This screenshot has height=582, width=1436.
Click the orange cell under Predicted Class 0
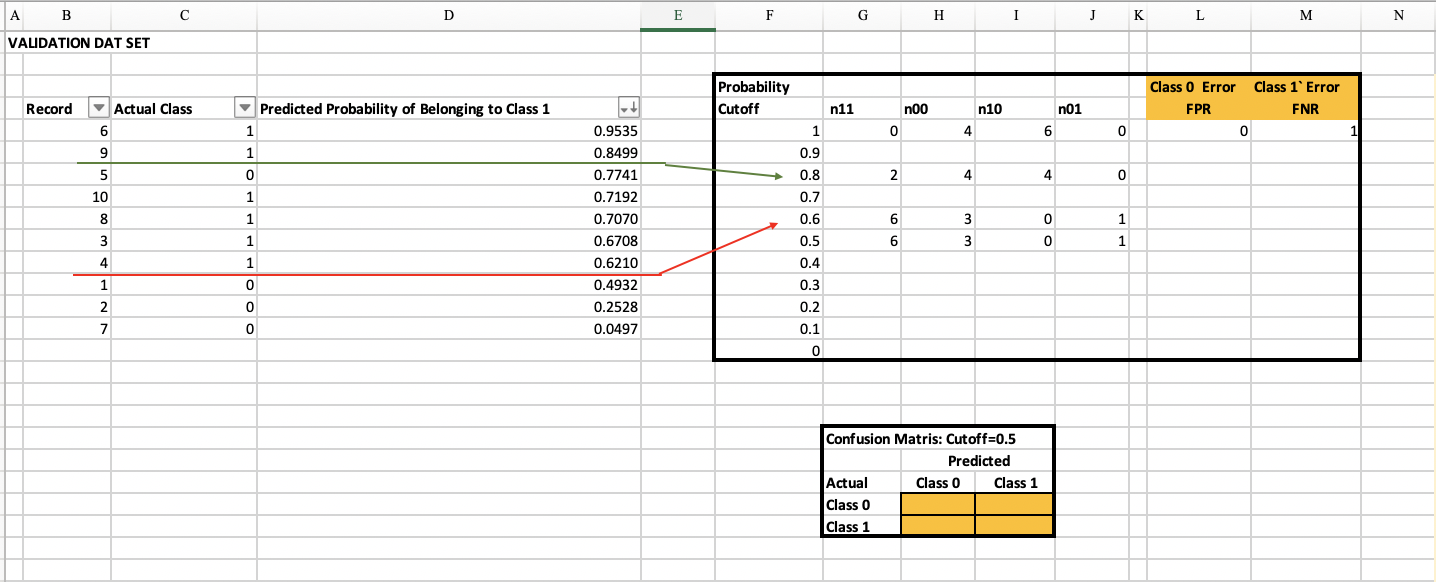click(937, 504)
